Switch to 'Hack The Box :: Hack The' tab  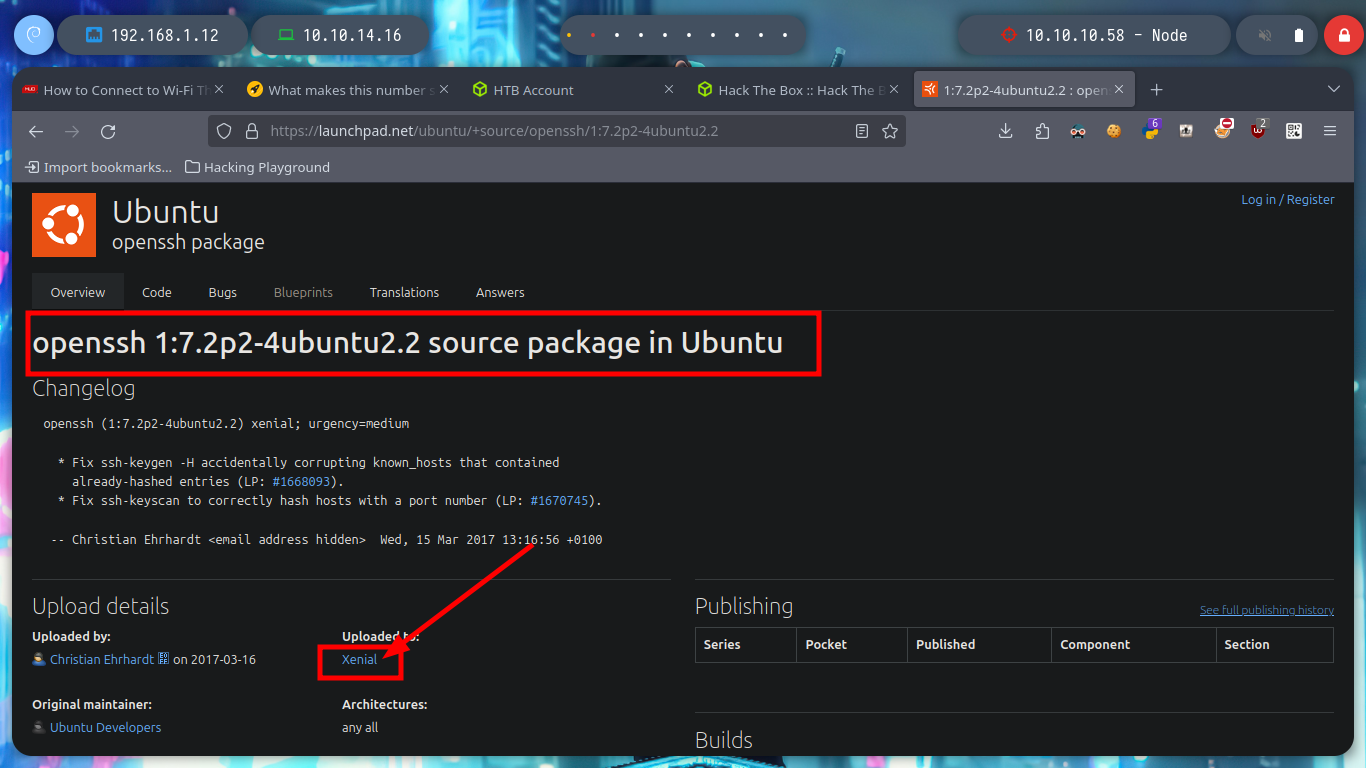tap(797, 90)
